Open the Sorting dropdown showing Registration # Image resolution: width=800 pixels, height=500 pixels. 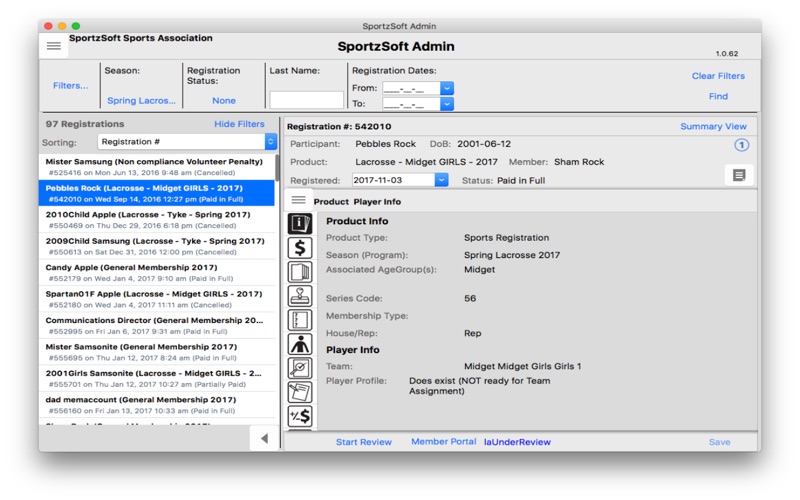(187, 141)
